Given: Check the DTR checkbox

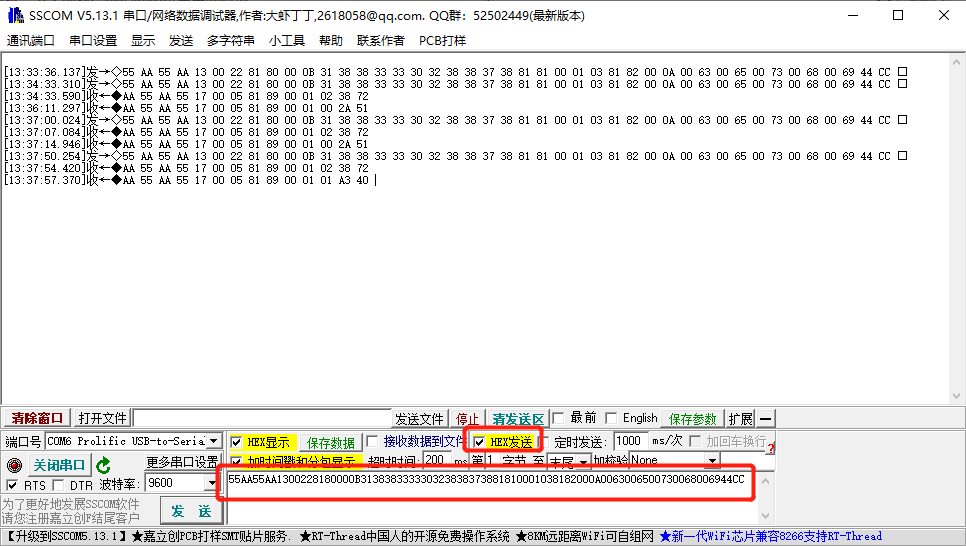Looking at the screenshot, I should tap(59, 485).
